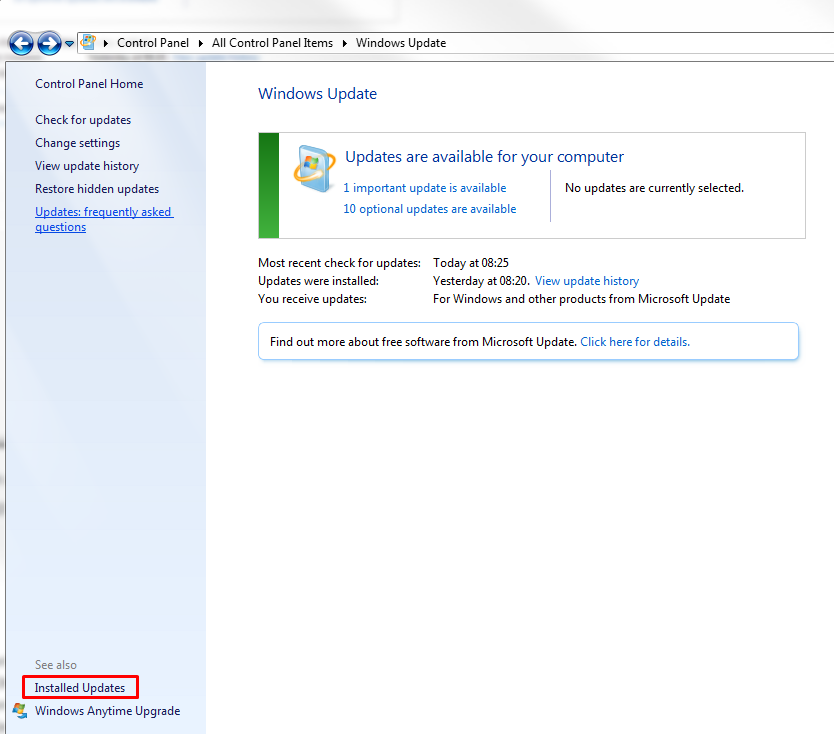
Task: Go forward with the Forward arrow button
Action: [x=49, y=44]
